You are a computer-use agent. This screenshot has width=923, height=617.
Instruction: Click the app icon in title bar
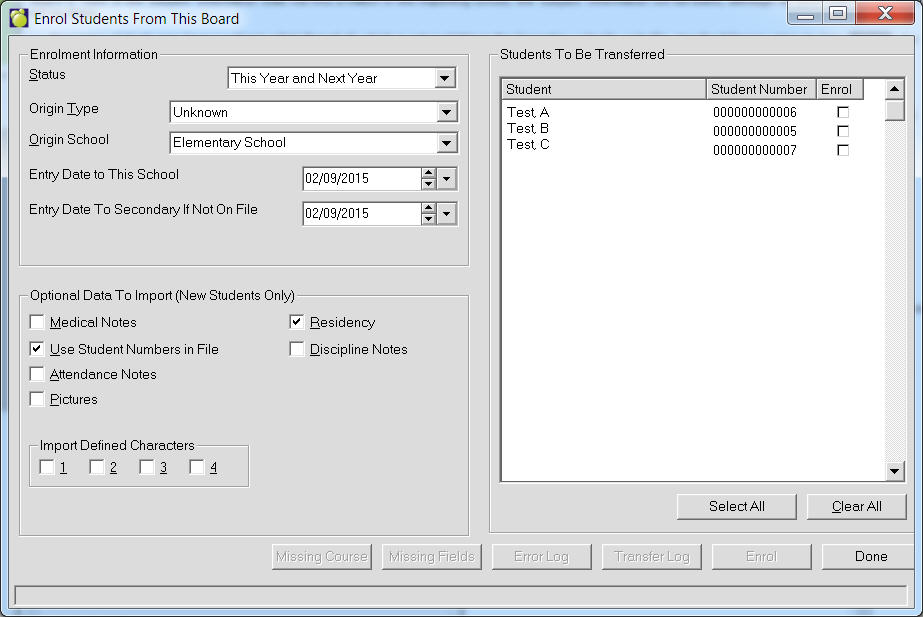click(18, 17)
